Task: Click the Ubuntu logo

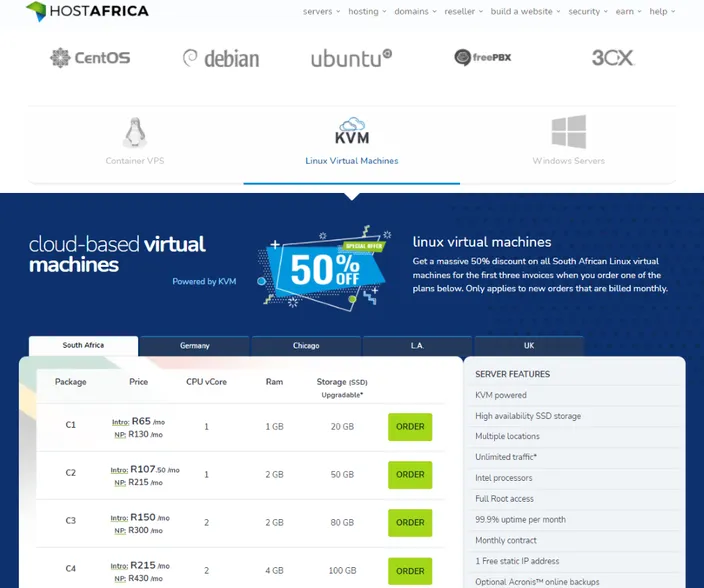Action: click(352, 58)
